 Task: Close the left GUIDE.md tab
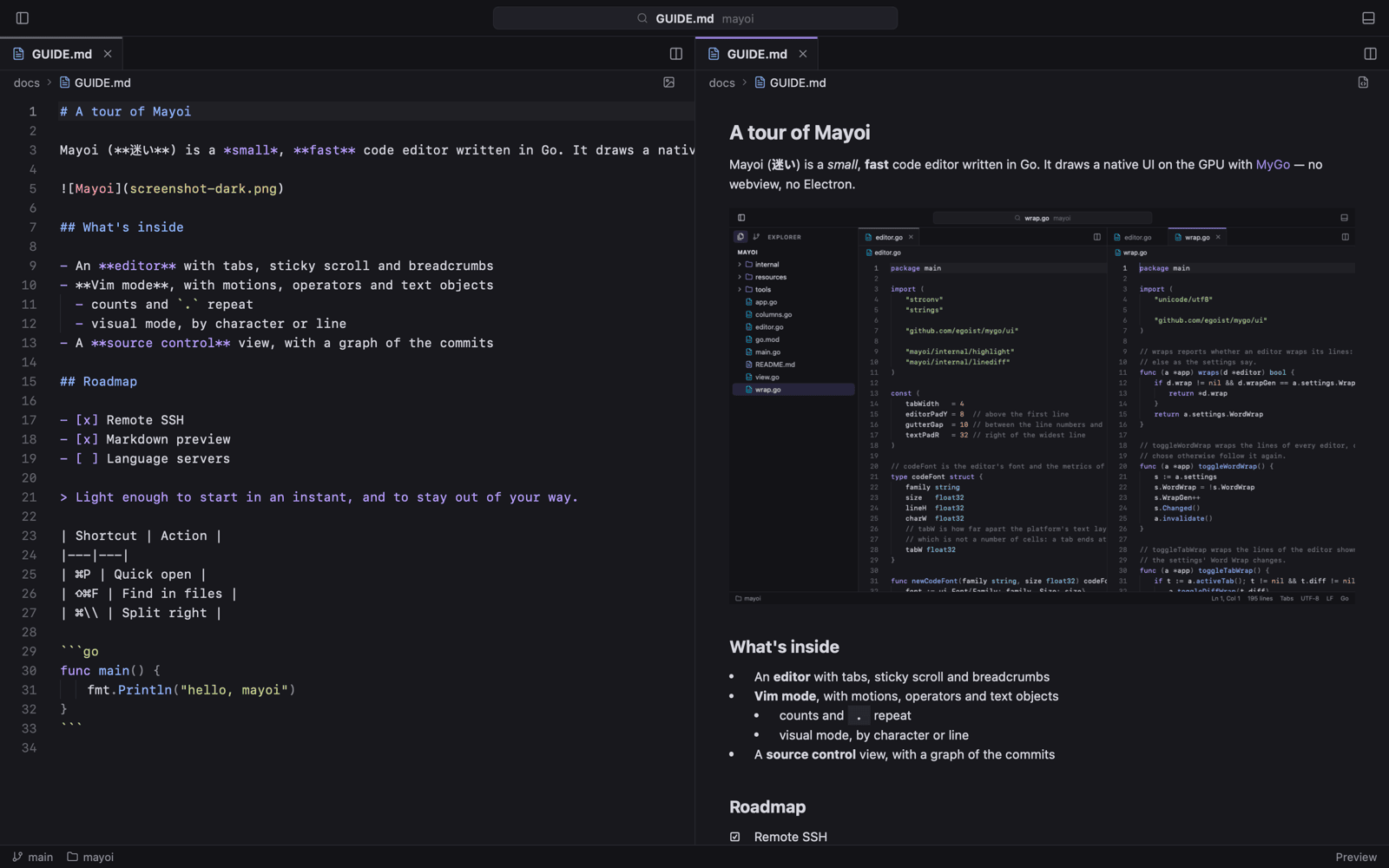pyautogui.click(x=108, y=54)
